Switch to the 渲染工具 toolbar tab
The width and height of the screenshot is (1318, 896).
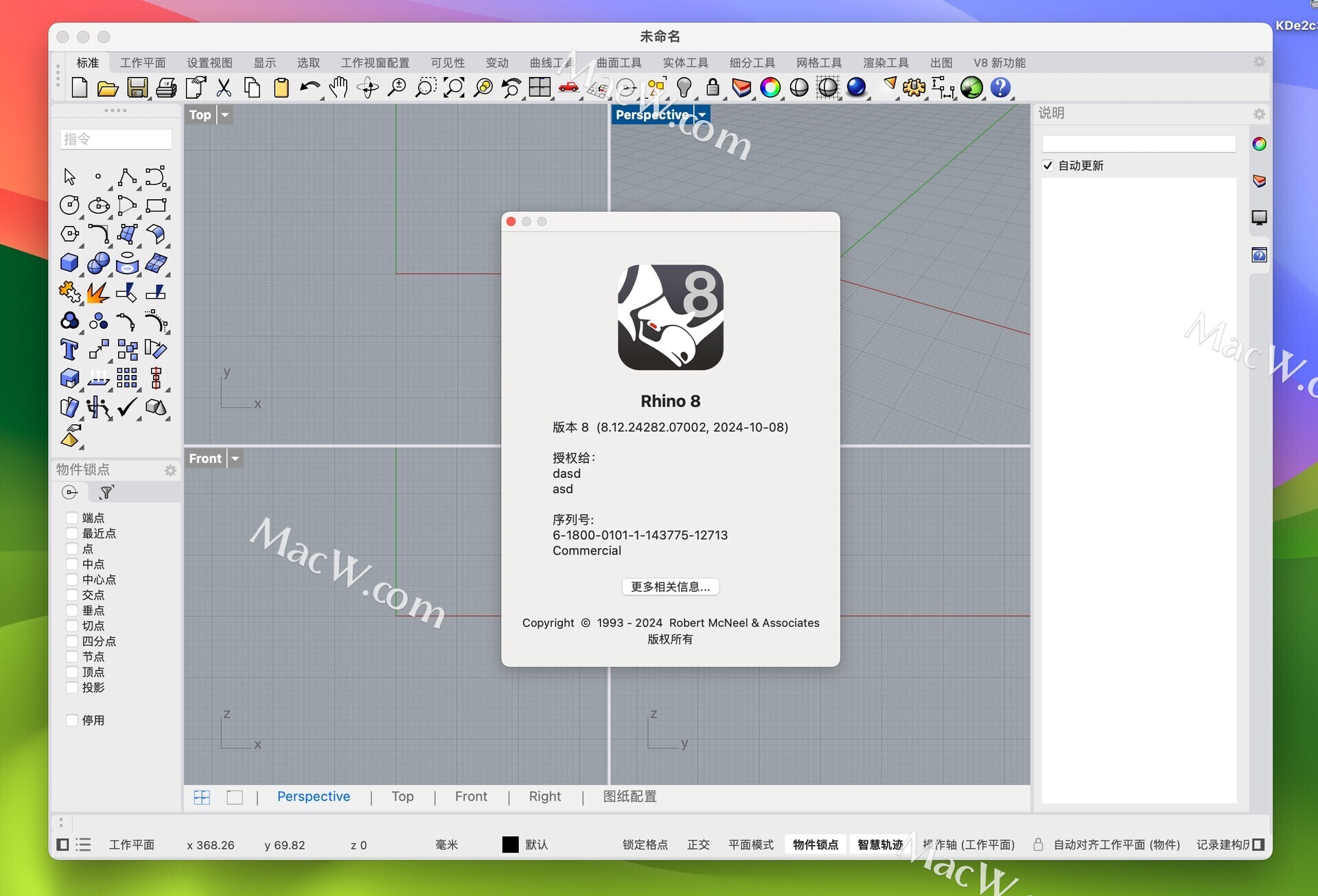(x=886, y=62)
